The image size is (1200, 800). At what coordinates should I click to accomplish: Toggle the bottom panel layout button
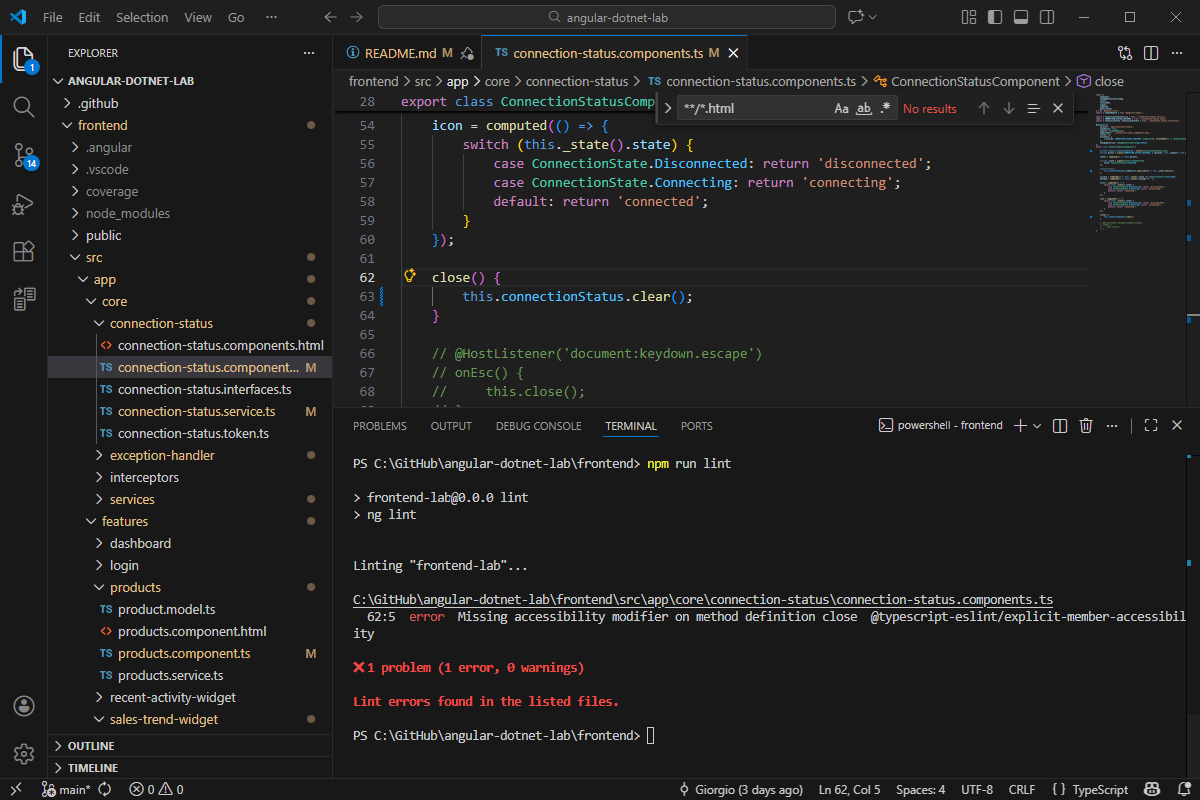(1019, 17)
